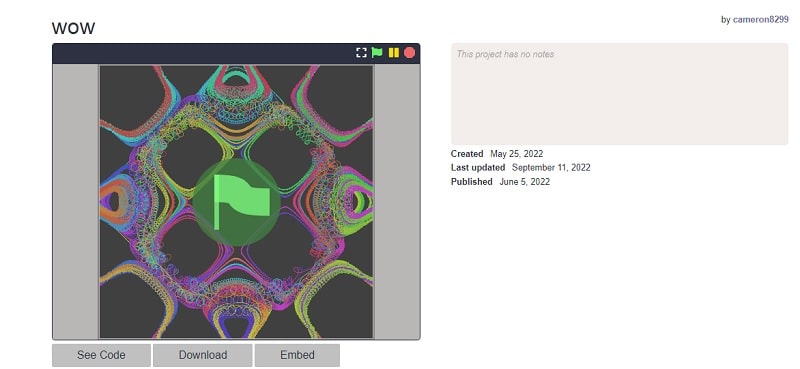Click the purple arch at the stage's bottom

(235, 327)
